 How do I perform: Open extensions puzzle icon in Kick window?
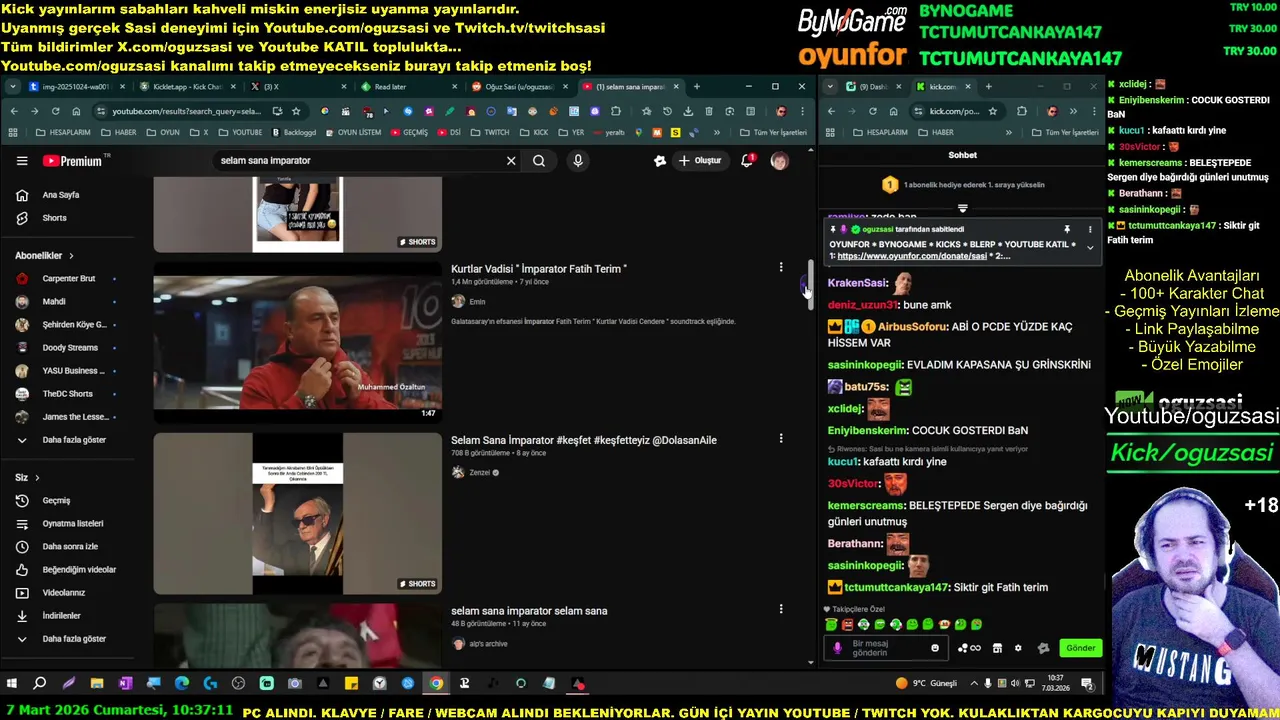pos(1022,111)
